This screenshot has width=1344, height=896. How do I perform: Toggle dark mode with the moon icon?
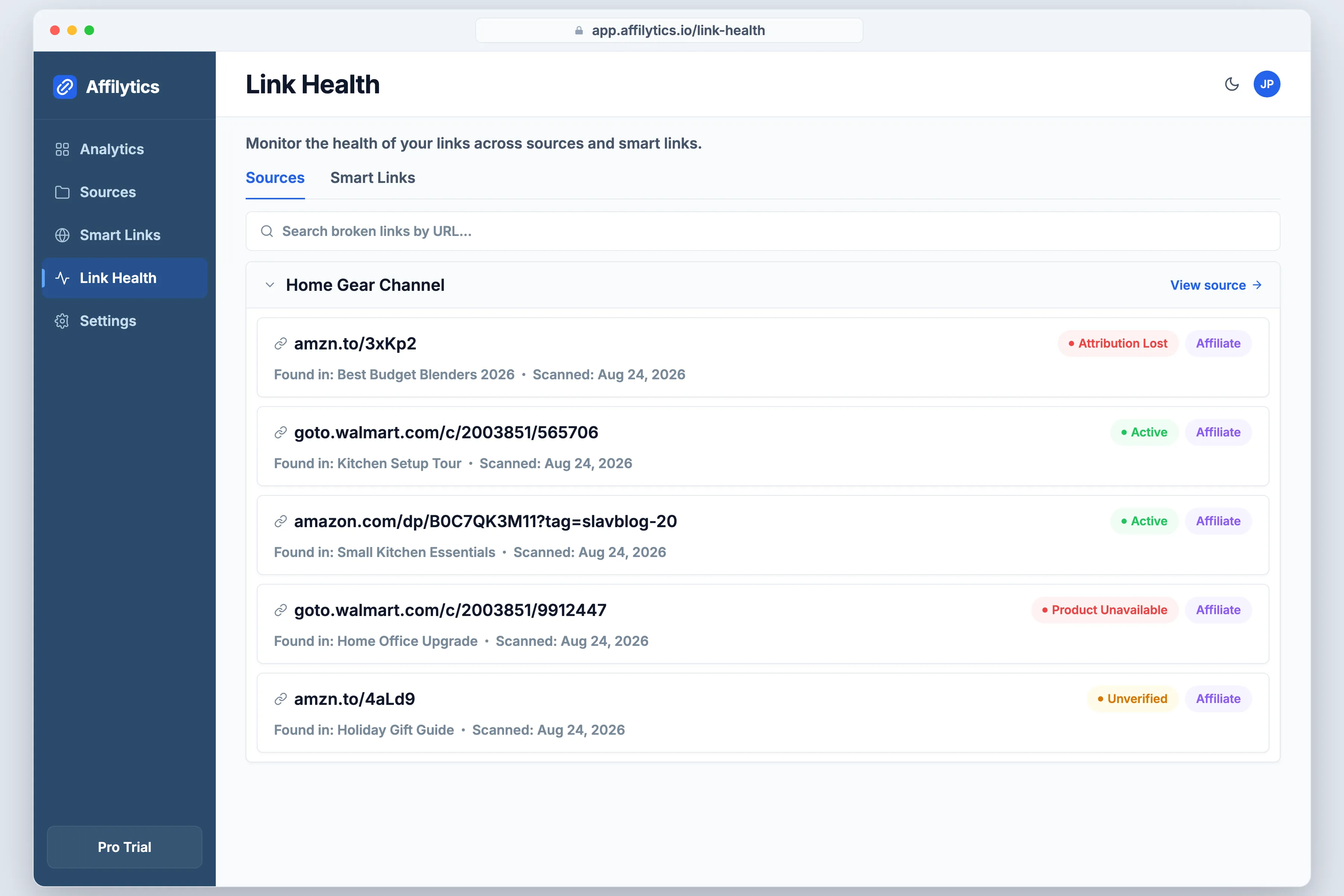[1231, 84]
